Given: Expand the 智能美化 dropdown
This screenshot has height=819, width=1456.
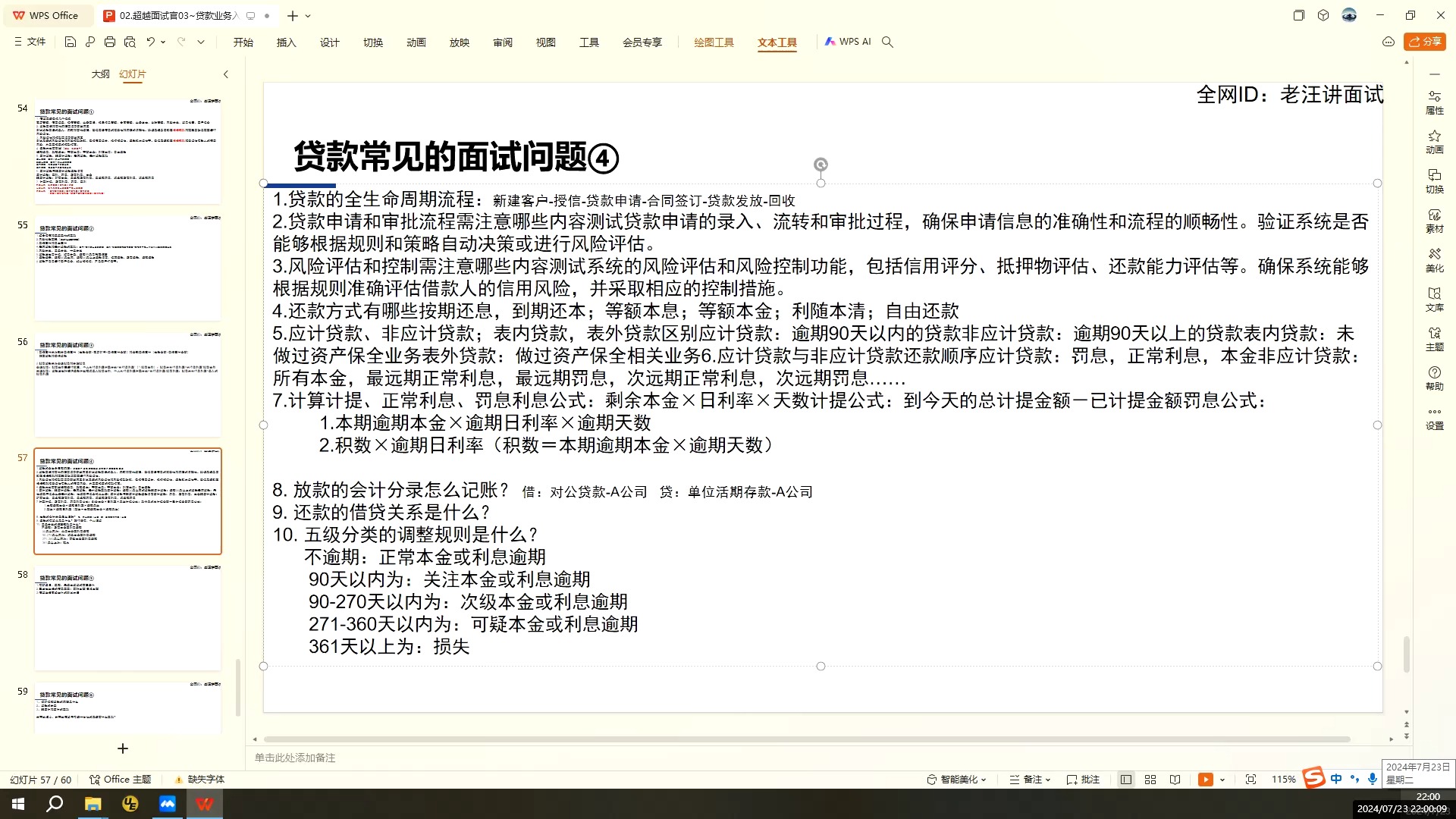Looking at the screenshot, I should pos(984,780).
